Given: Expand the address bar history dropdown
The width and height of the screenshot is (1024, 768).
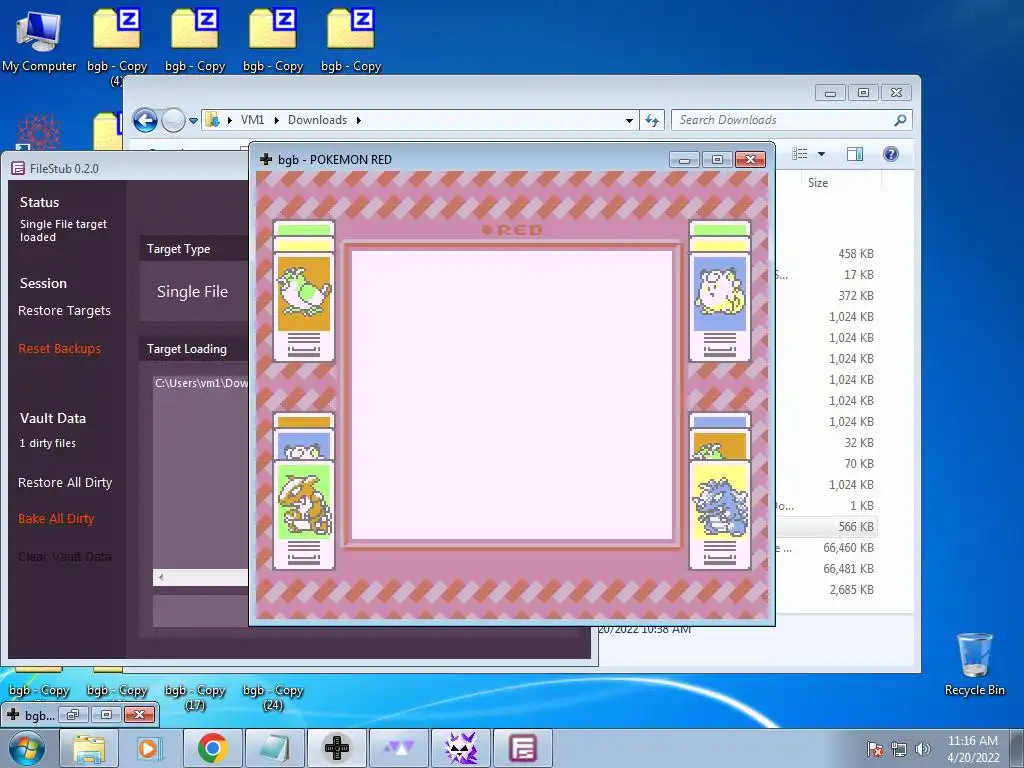Looking at the screenshot, I should coord(629,121).
